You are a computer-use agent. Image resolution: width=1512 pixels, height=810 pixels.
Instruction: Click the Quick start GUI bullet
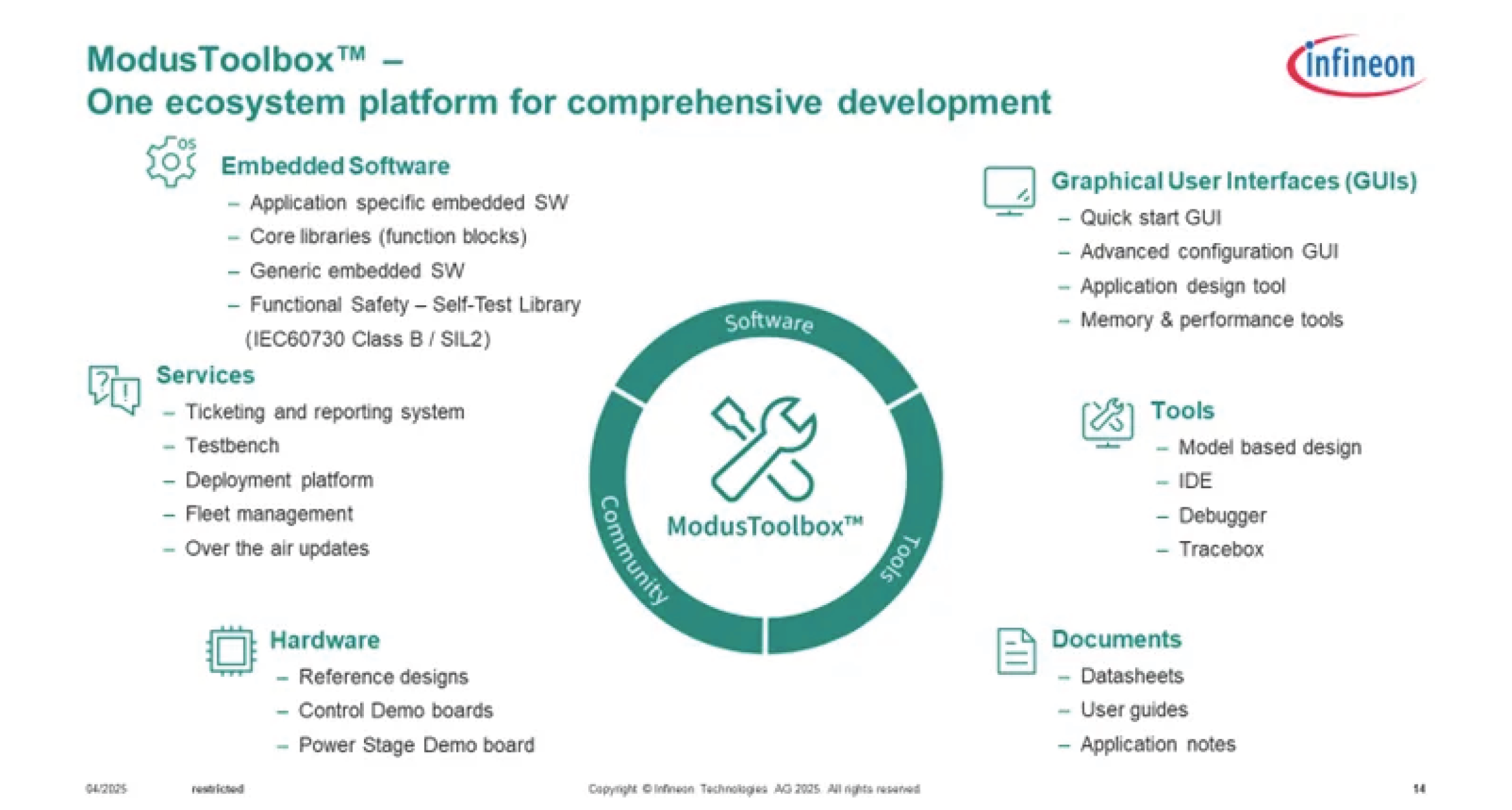click(1150, 218)
